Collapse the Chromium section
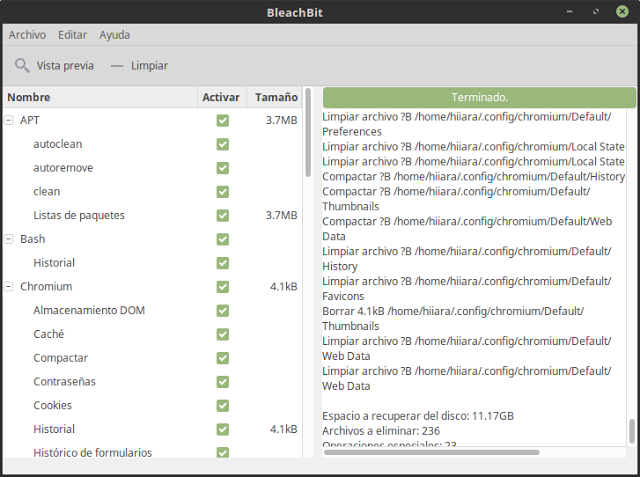The width and height of the screenshot is (640, 477). 9,287
